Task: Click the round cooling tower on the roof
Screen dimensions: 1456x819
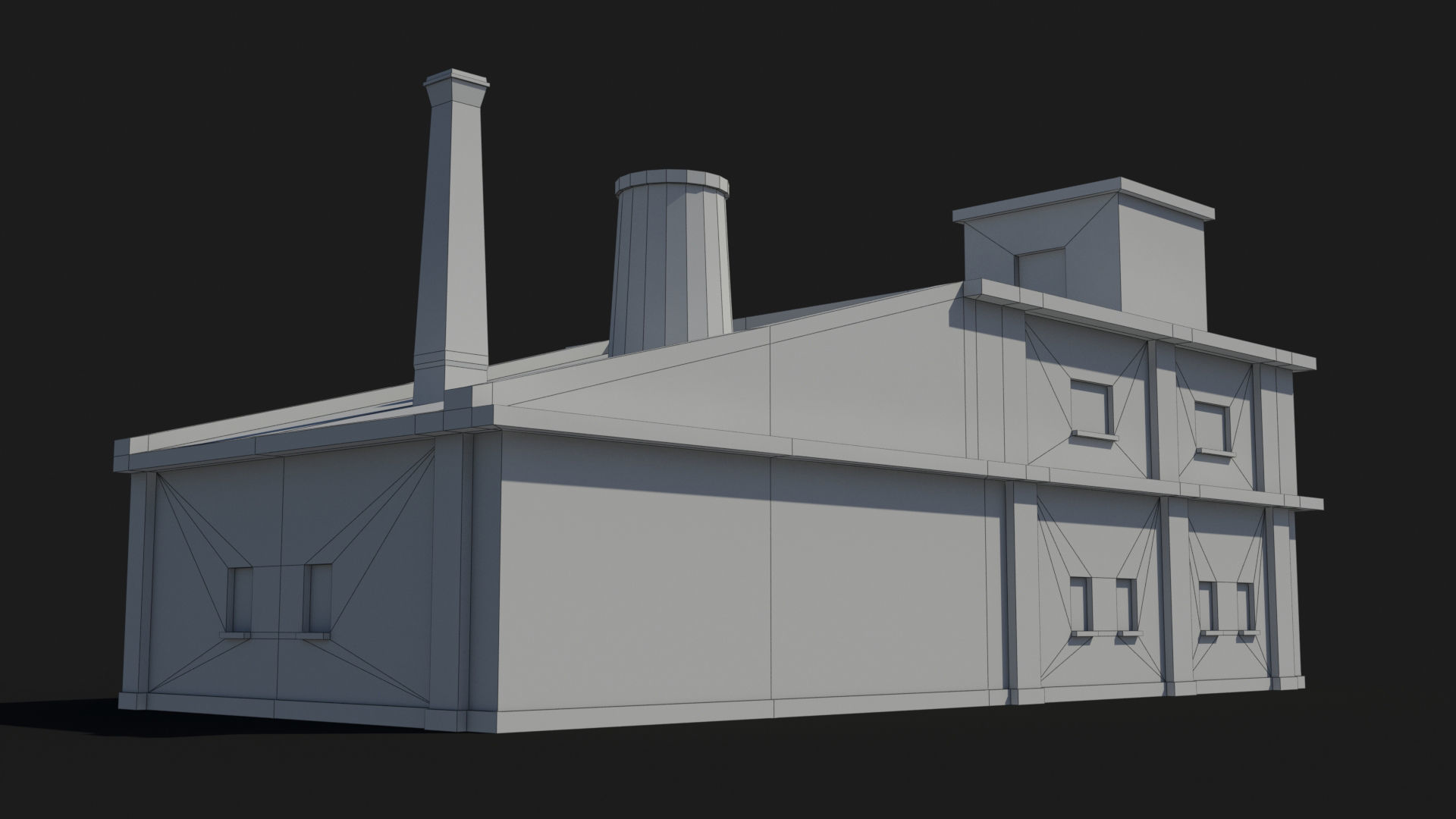Action: pyautogui.click(x=671, y=263)
